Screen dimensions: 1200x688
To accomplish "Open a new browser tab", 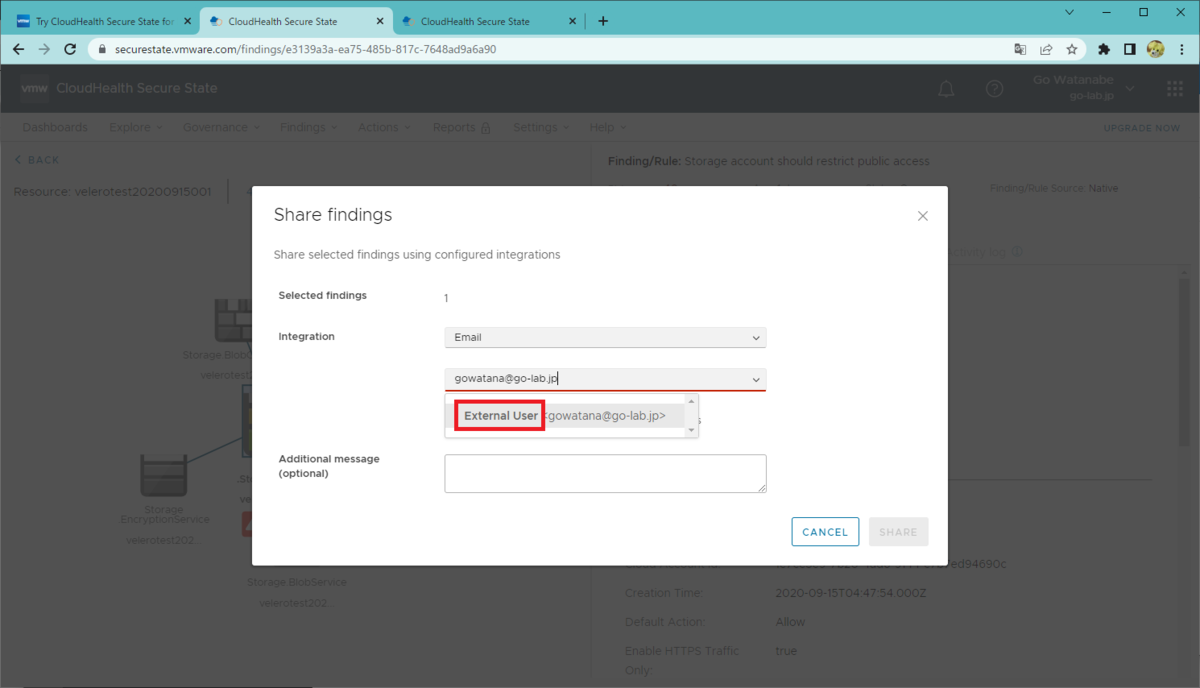I will pyautogui.click(x=603, y=21).
